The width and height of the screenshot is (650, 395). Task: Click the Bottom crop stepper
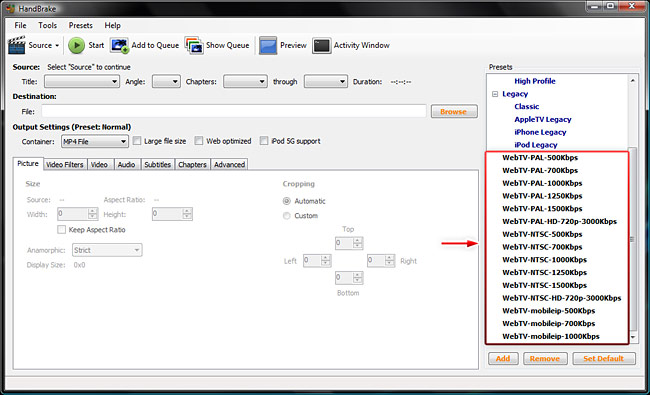(349, 278)
